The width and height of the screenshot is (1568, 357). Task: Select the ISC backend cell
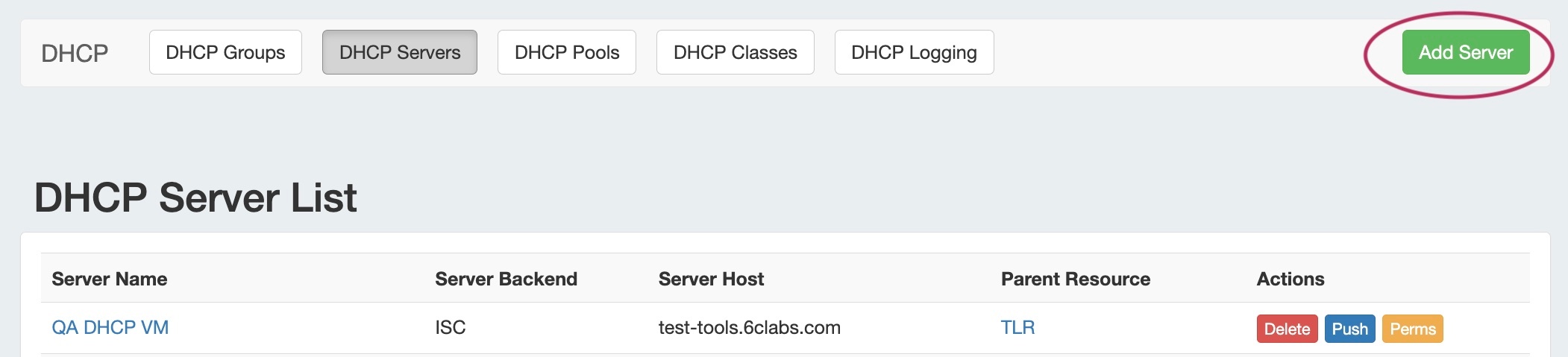(451, 327)
